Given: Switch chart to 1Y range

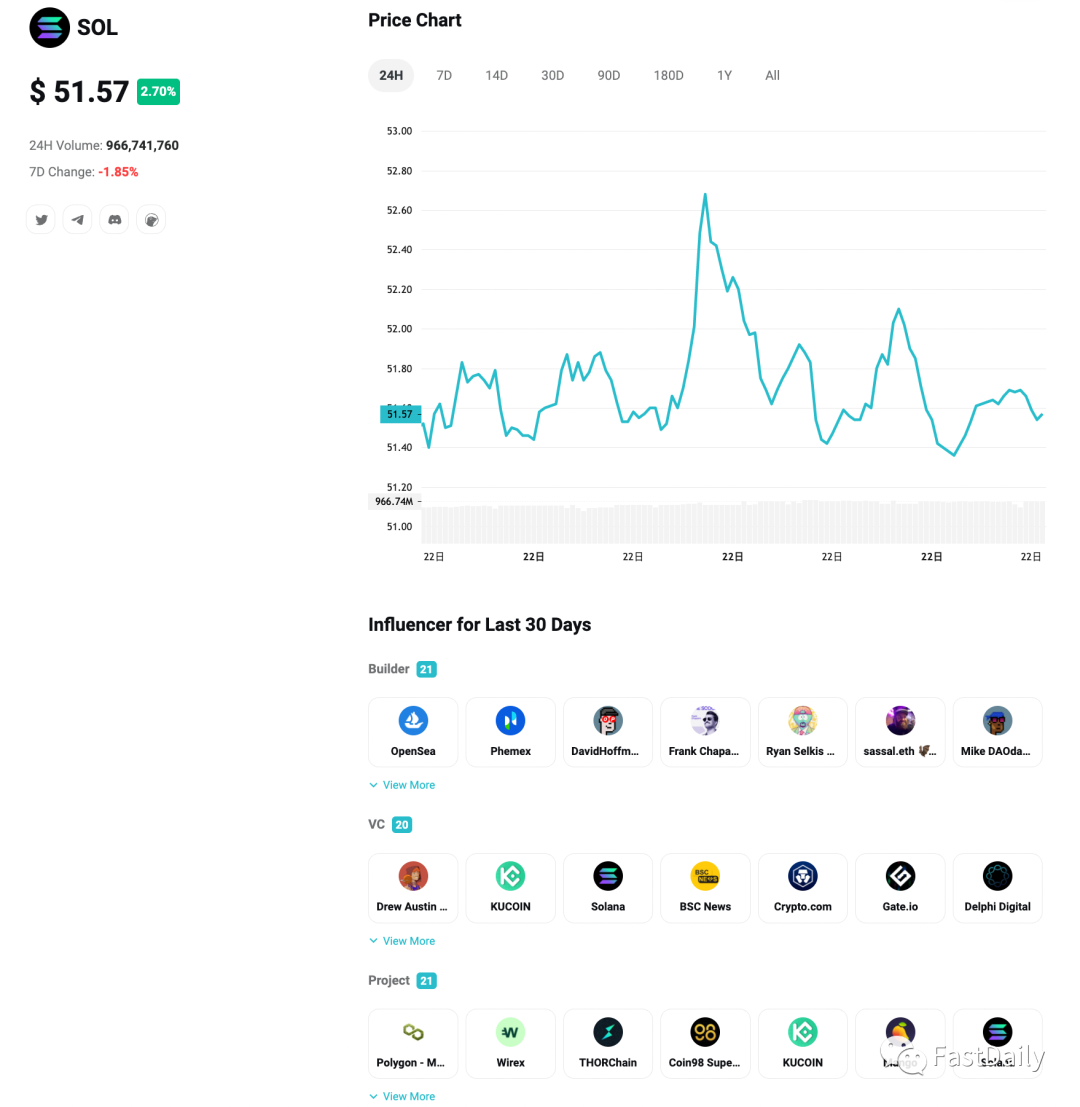Looking at the screenshot, I should tap(724, 76).
